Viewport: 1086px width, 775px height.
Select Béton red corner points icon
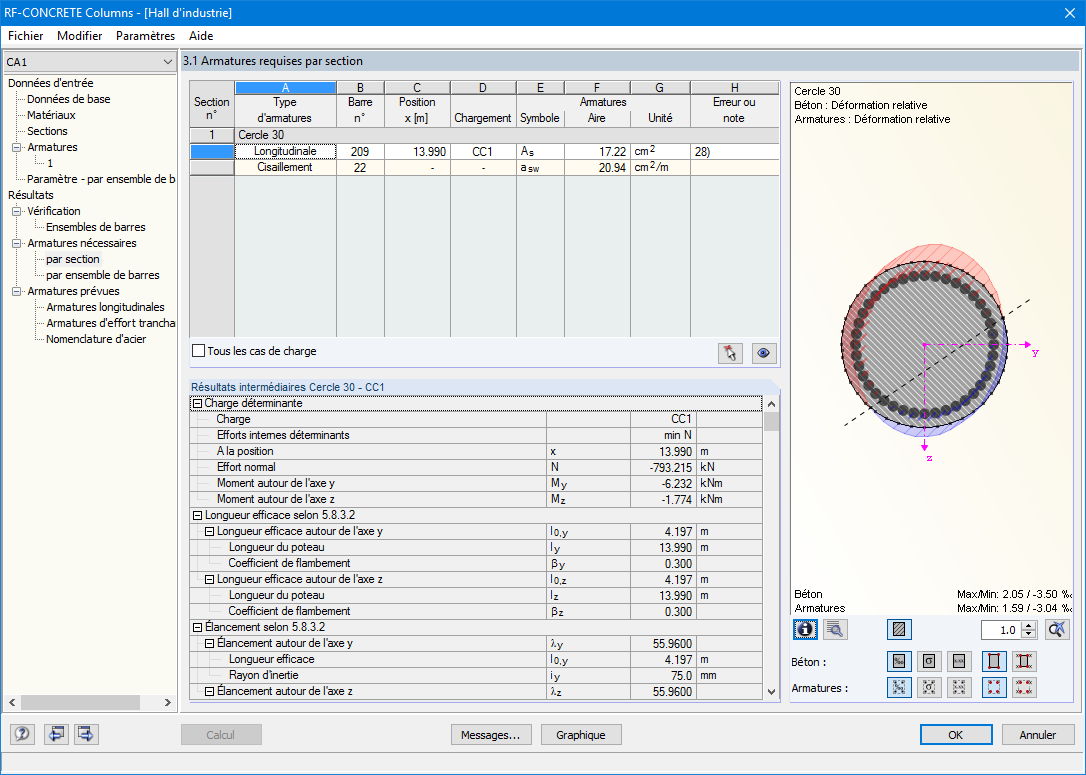pyautogui.click(x=994, y=661)
